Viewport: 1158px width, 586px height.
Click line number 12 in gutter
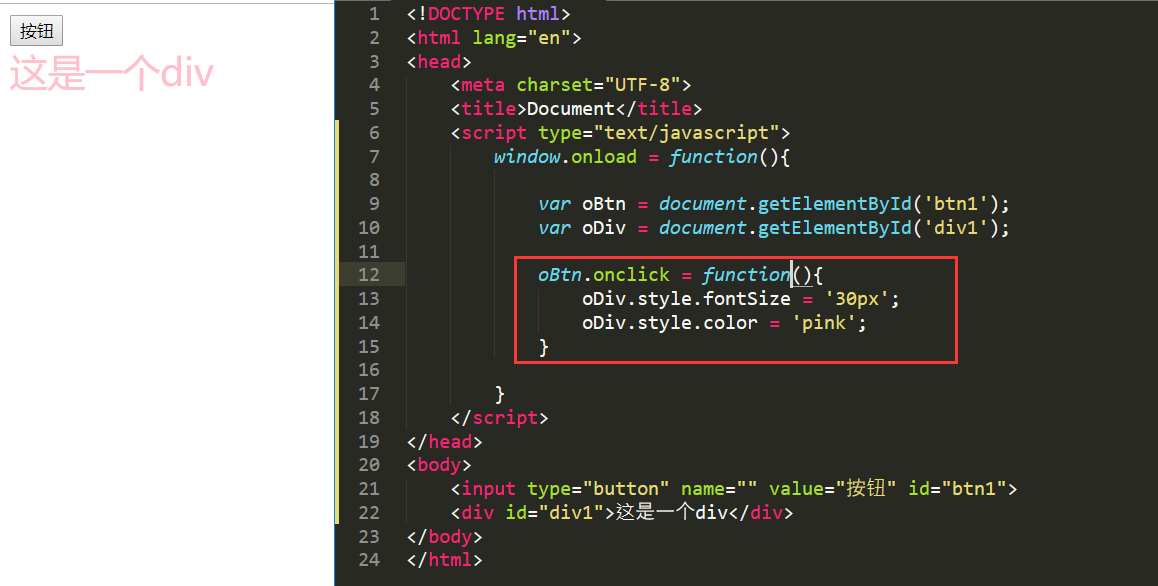(x=369, y=275)
